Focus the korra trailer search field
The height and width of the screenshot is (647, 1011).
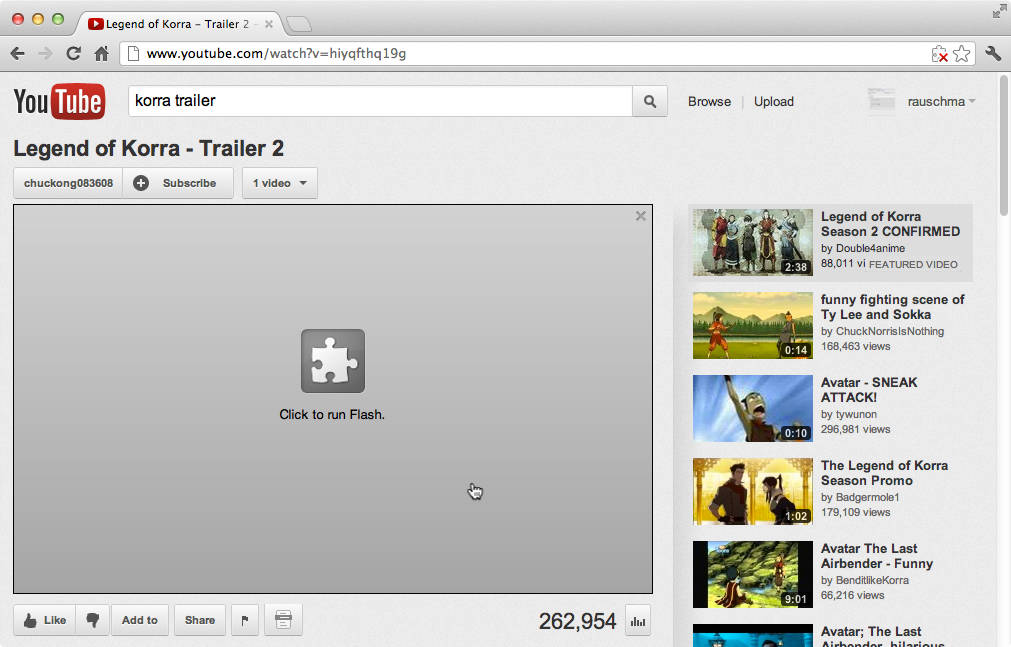(x=380, y=101)
